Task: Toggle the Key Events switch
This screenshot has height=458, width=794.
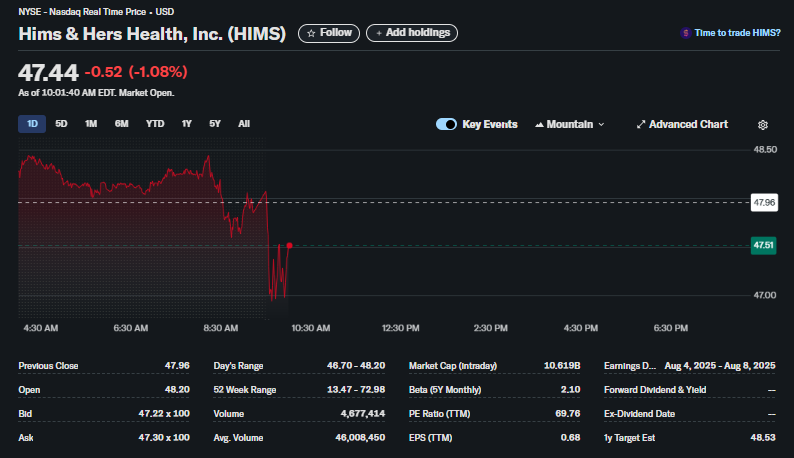Action: click(x=446, y=124)
